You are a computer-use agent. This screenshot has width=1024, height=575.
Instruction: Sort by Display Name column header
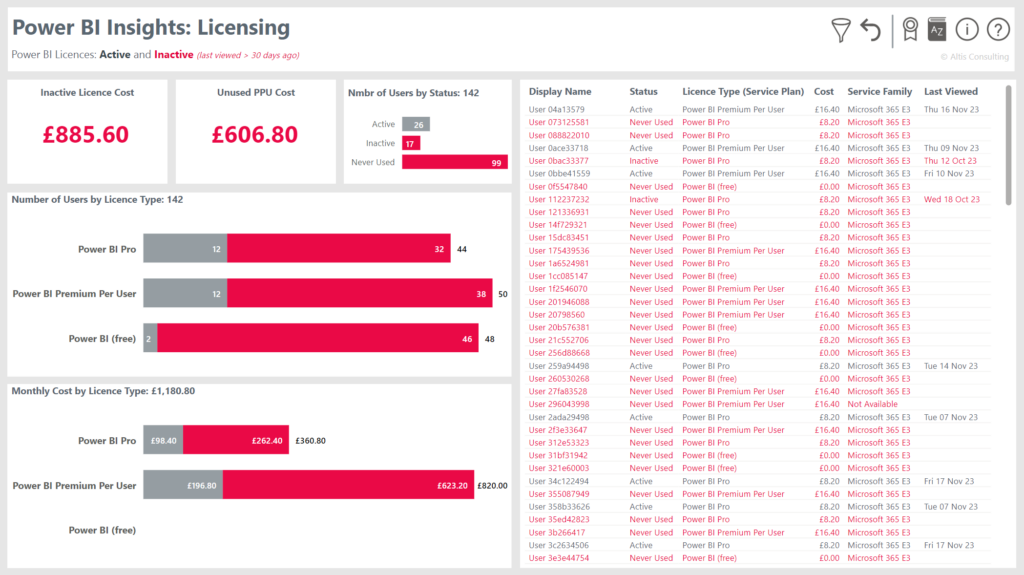(560, 91)
